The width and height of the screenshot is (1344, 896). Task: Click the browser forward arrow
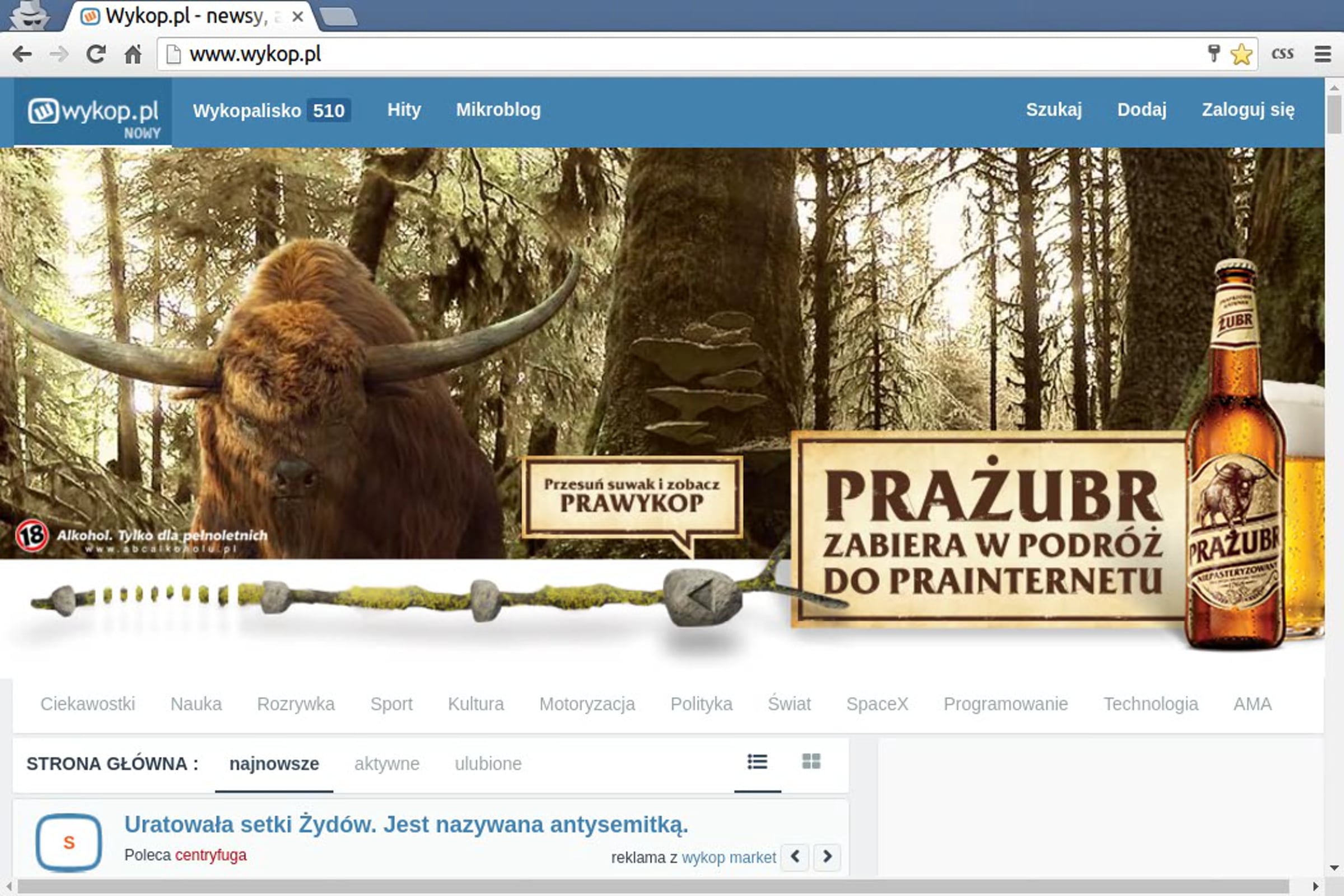59,54
